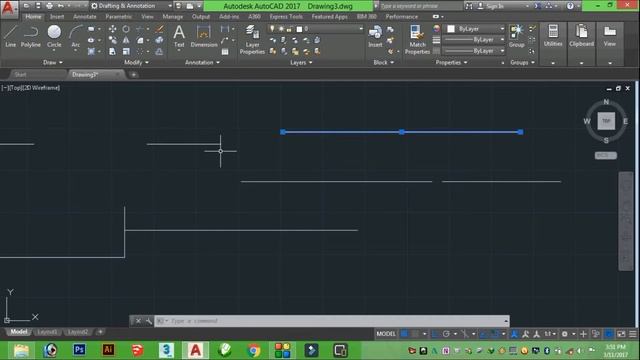Screen dimensions: 640x360
Task: Click the Explode tool icon
Action: click(159, 40)
